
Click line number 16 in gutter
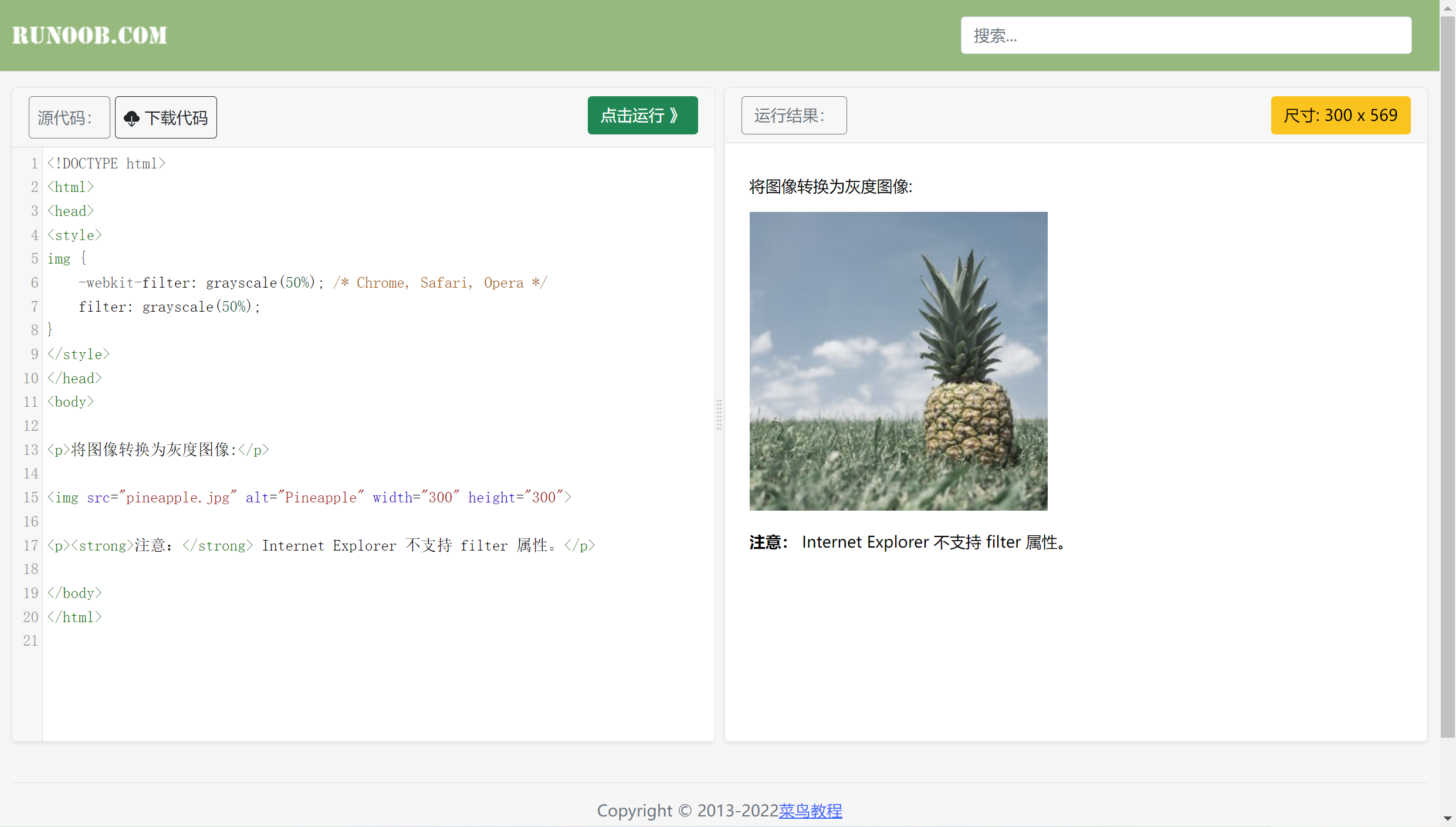(x=31, y=522)
